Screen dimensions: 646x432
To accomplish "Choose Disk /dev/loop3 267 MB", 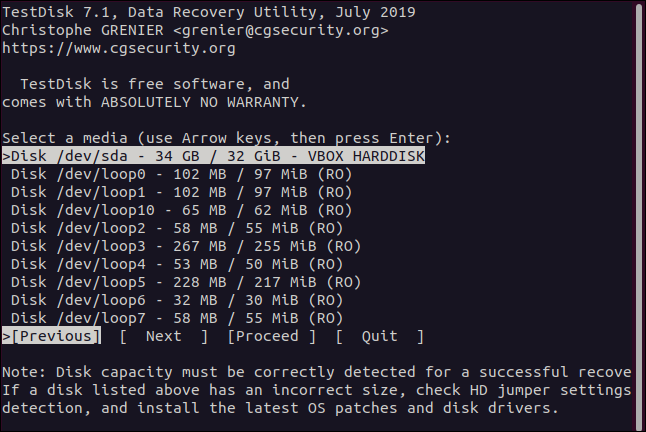I will (185, 246).
